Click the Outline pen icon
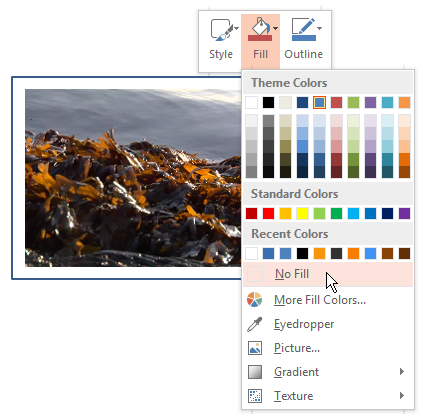The width and height of the screenshot is (423, 419). [x=304, y=29]
